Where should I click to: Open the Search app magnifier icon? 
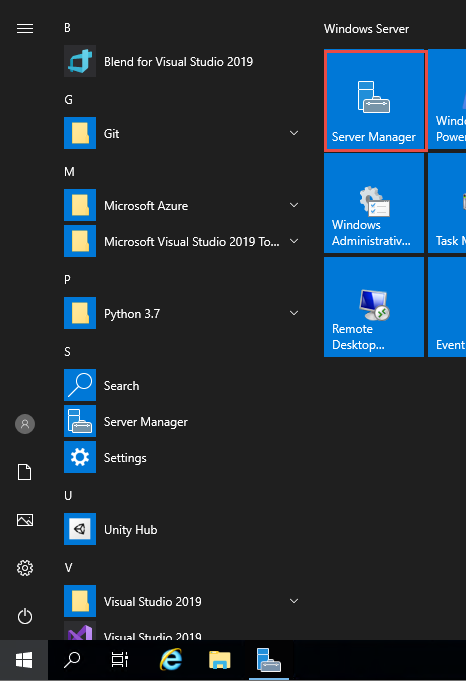point(80,385)
